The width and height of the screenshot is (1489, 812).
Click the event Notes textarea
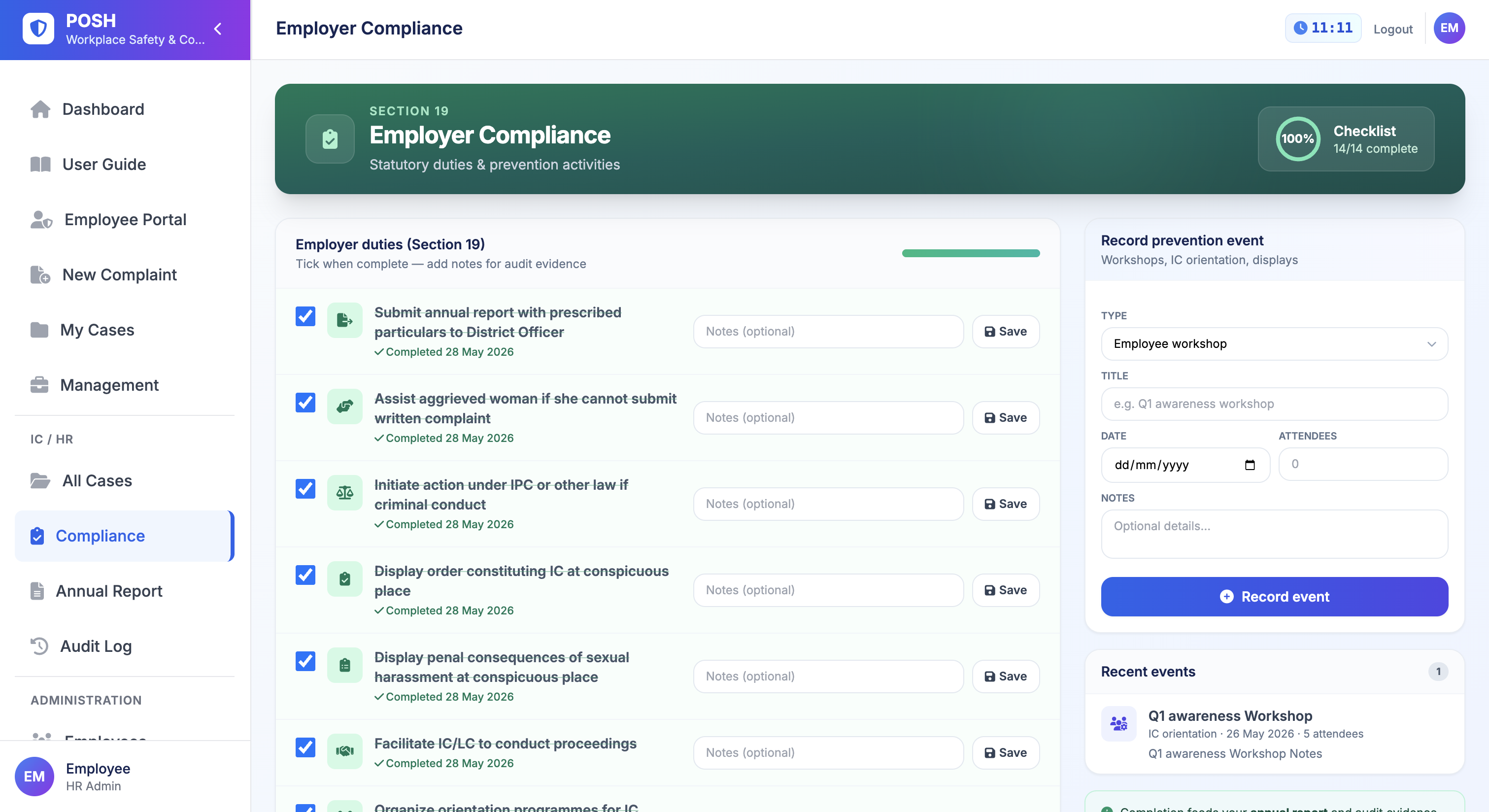[1274, 534]
